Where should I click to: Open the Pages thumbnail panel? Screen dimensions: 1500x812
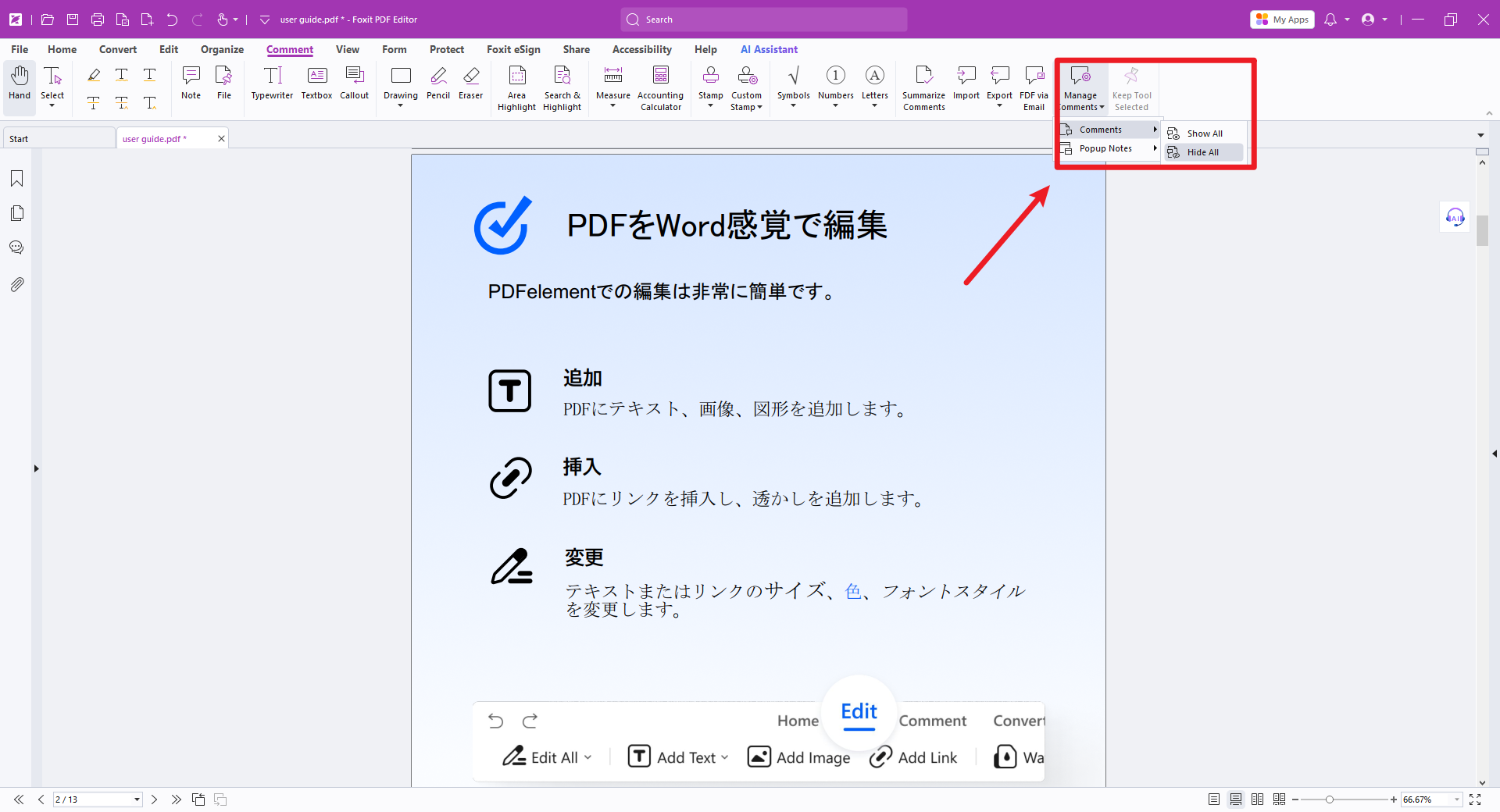pos(16,213)
